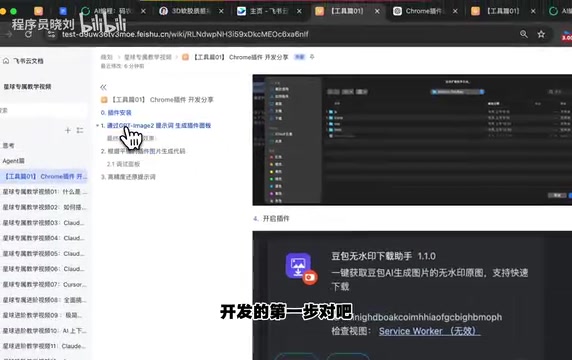Open 星球专属教学视频 breadcrumb link

pos(148,57)
